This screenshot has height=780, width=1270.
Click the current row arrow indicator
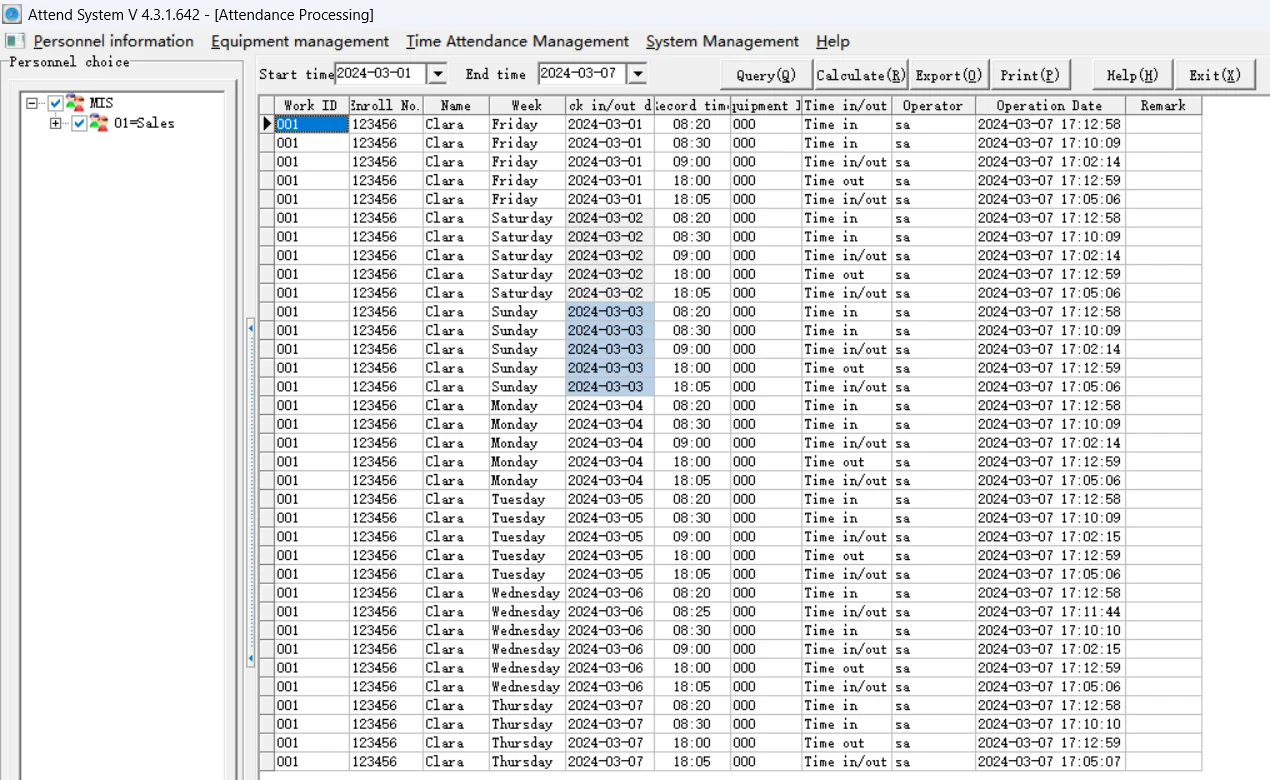pyautogui.click(x=267, y=124)
